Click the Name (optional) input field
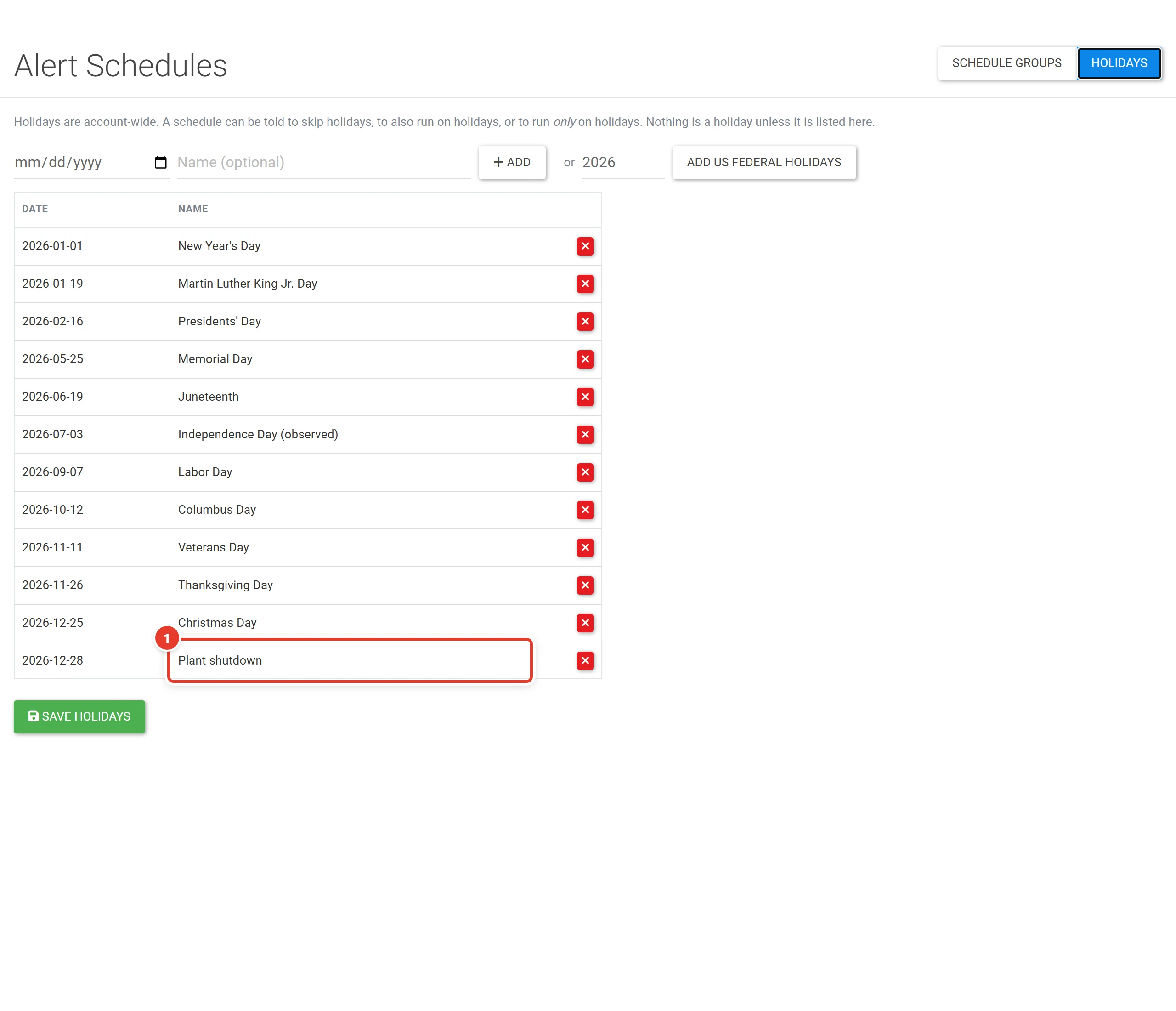Screen dimensions: 1176x1011 click(x=324, y=162)
